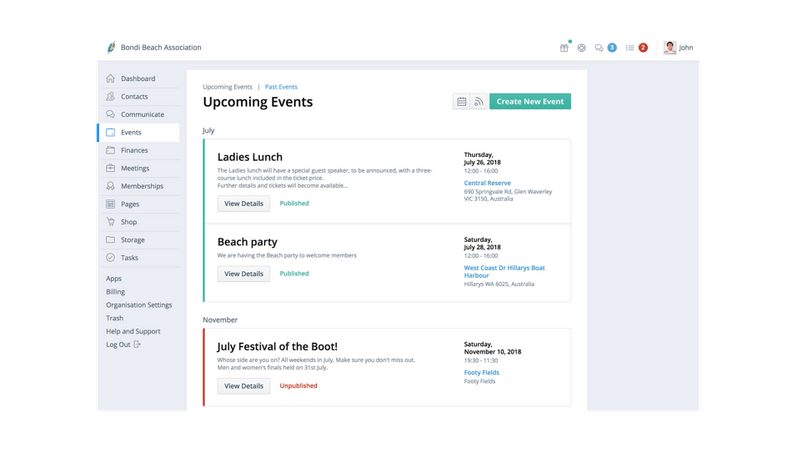Open Dashboard from the sidebar
The image size is (800, 462).
point(138,78)
